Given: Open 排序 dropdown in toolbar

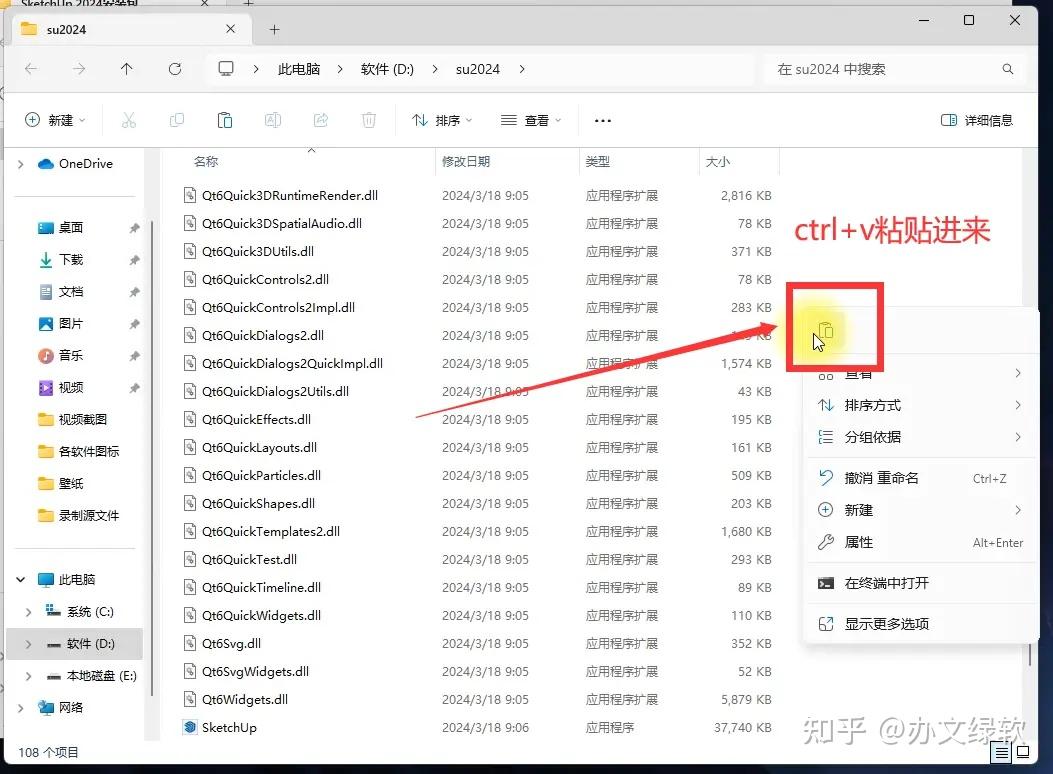Looking at the screenshot, I should click(x=442, y=120).
